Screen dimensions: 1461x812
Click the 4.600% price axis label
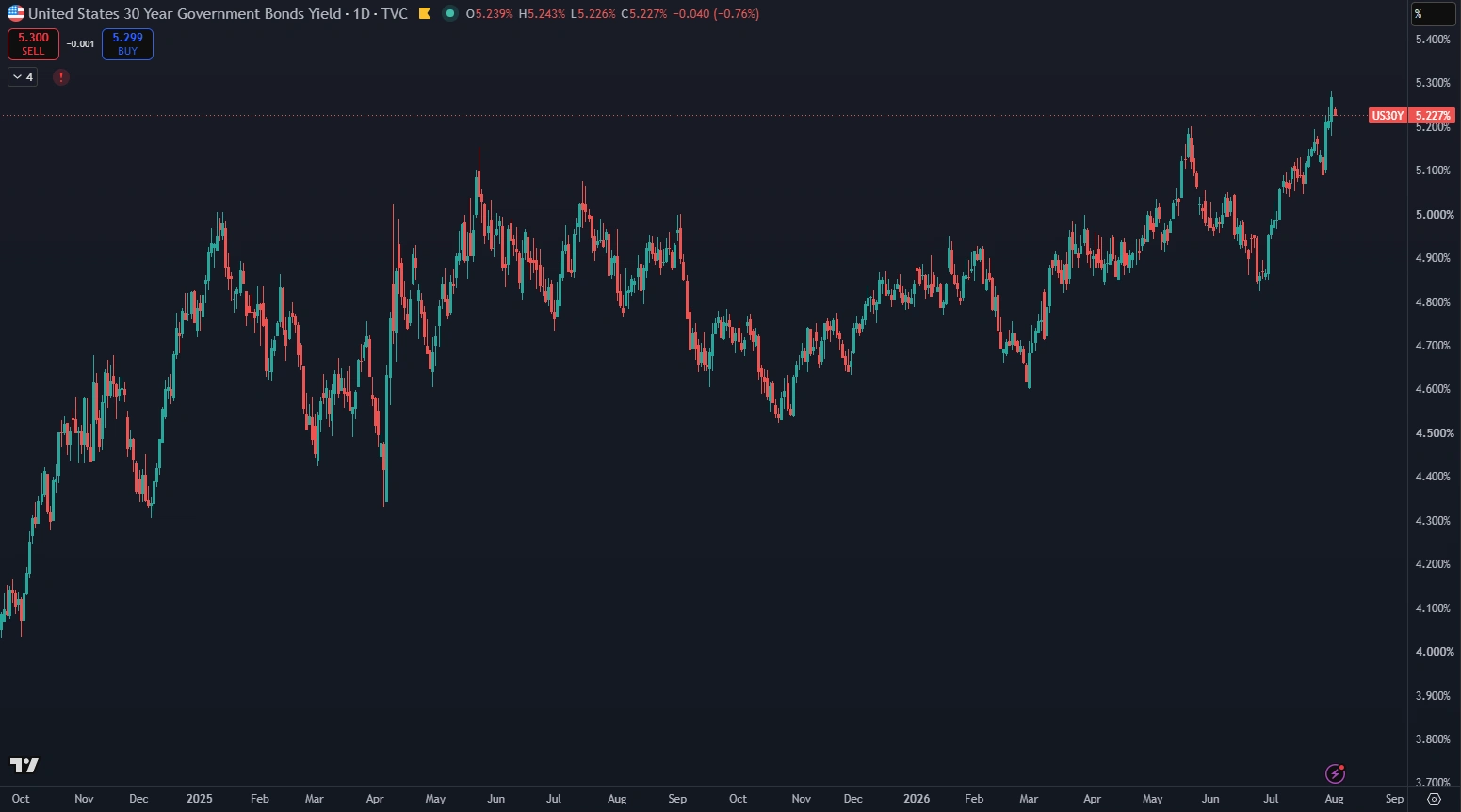coord(1433,389)
